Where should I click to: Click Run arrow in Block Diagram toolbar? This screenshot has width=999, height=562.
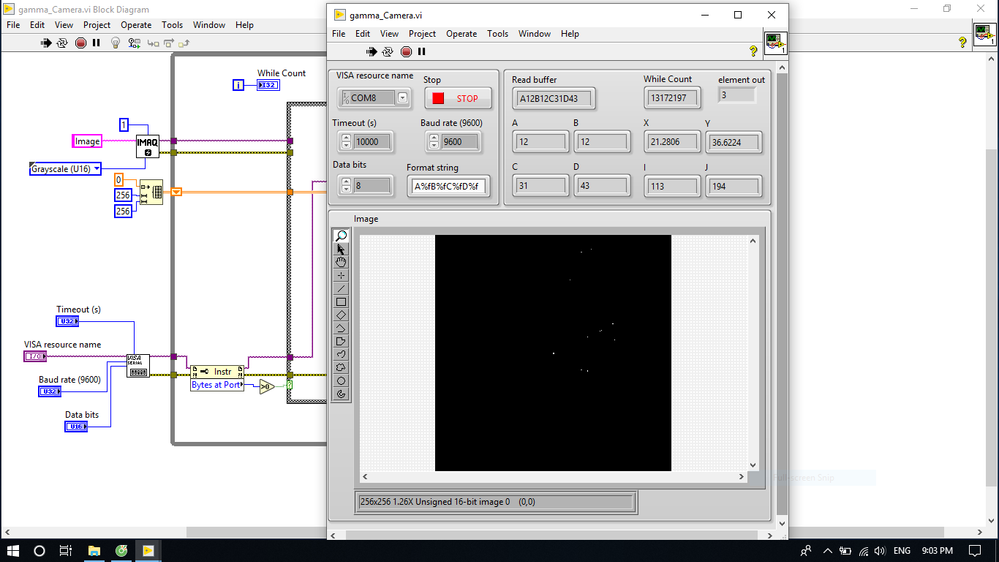click(46, 43)
